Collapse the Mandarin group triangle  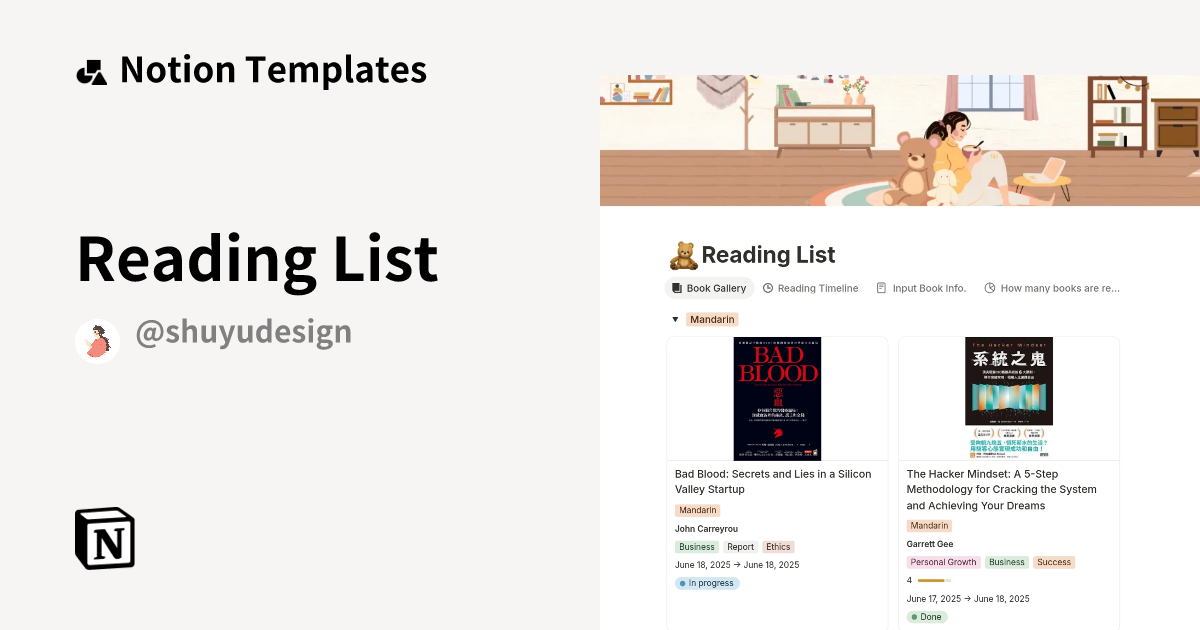[x=675, y=319]
